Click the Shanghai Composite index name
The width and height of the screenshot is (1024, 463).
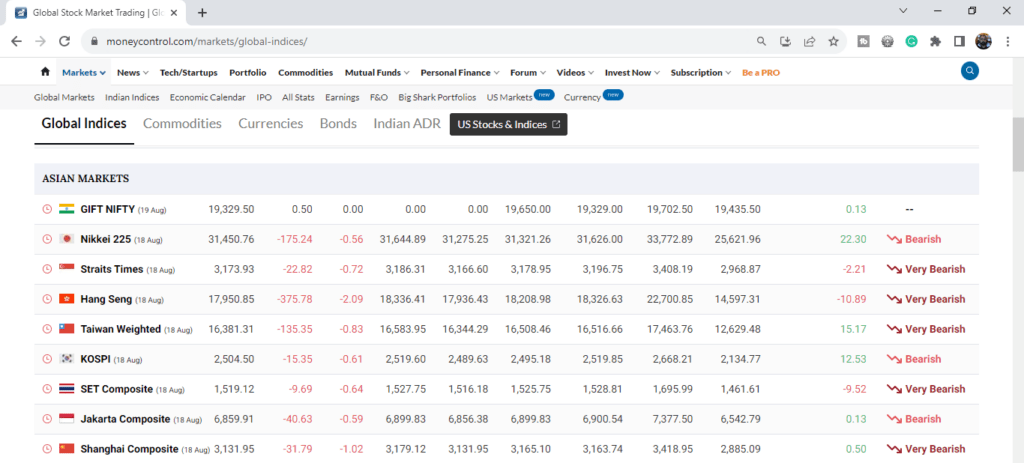129,449
